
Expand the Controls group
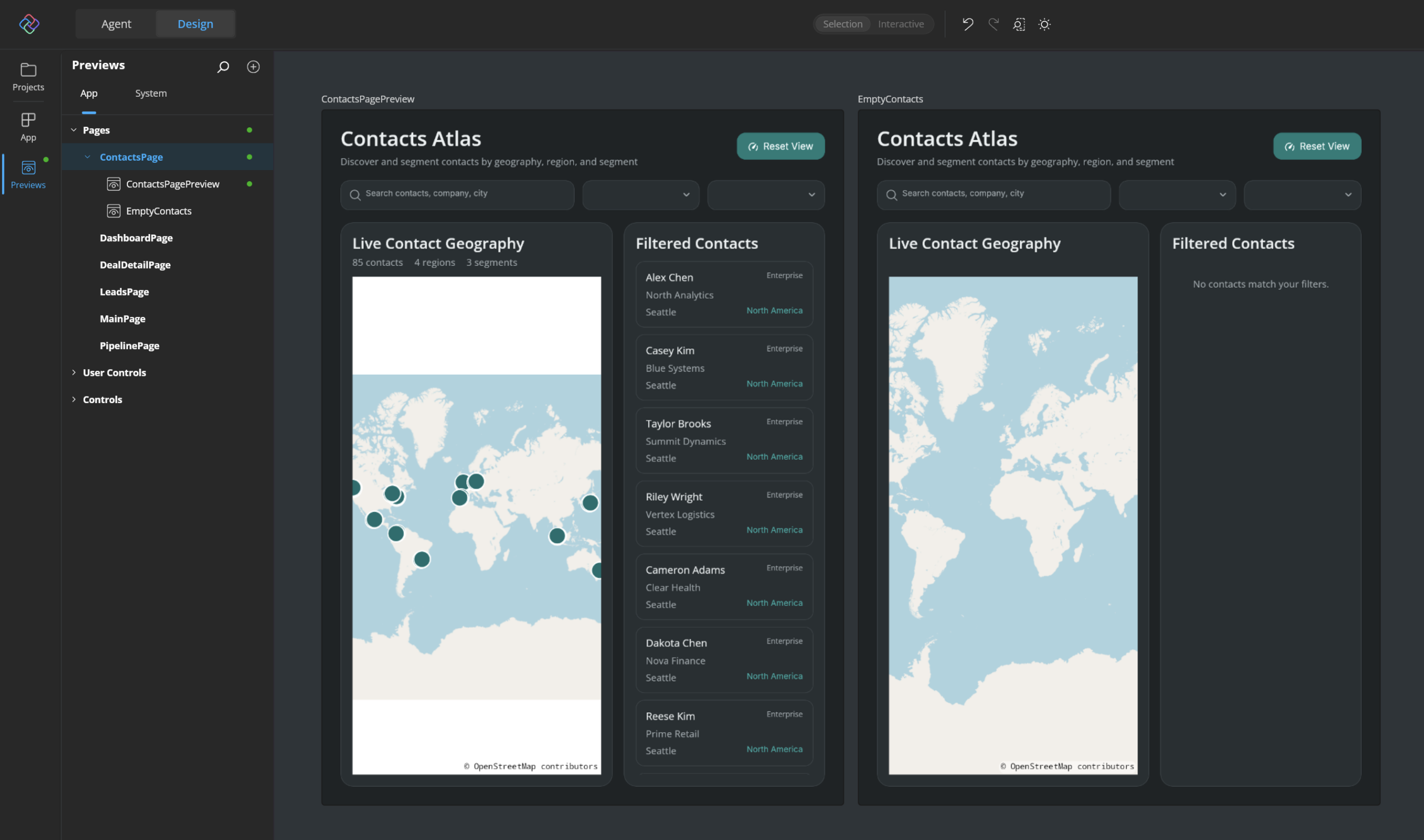73,400
